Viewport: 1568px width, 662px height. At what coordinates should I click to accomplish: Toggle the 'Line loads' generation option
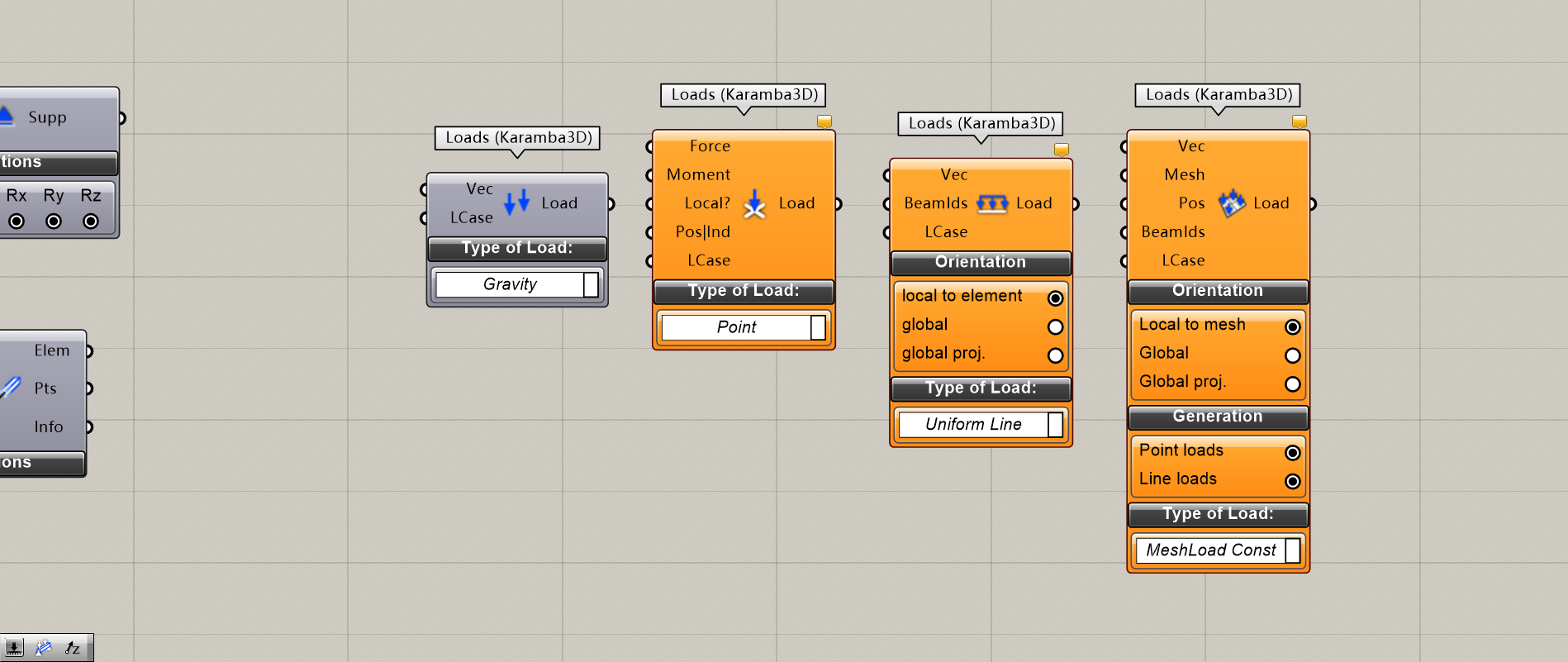(x=1292, y=481)
